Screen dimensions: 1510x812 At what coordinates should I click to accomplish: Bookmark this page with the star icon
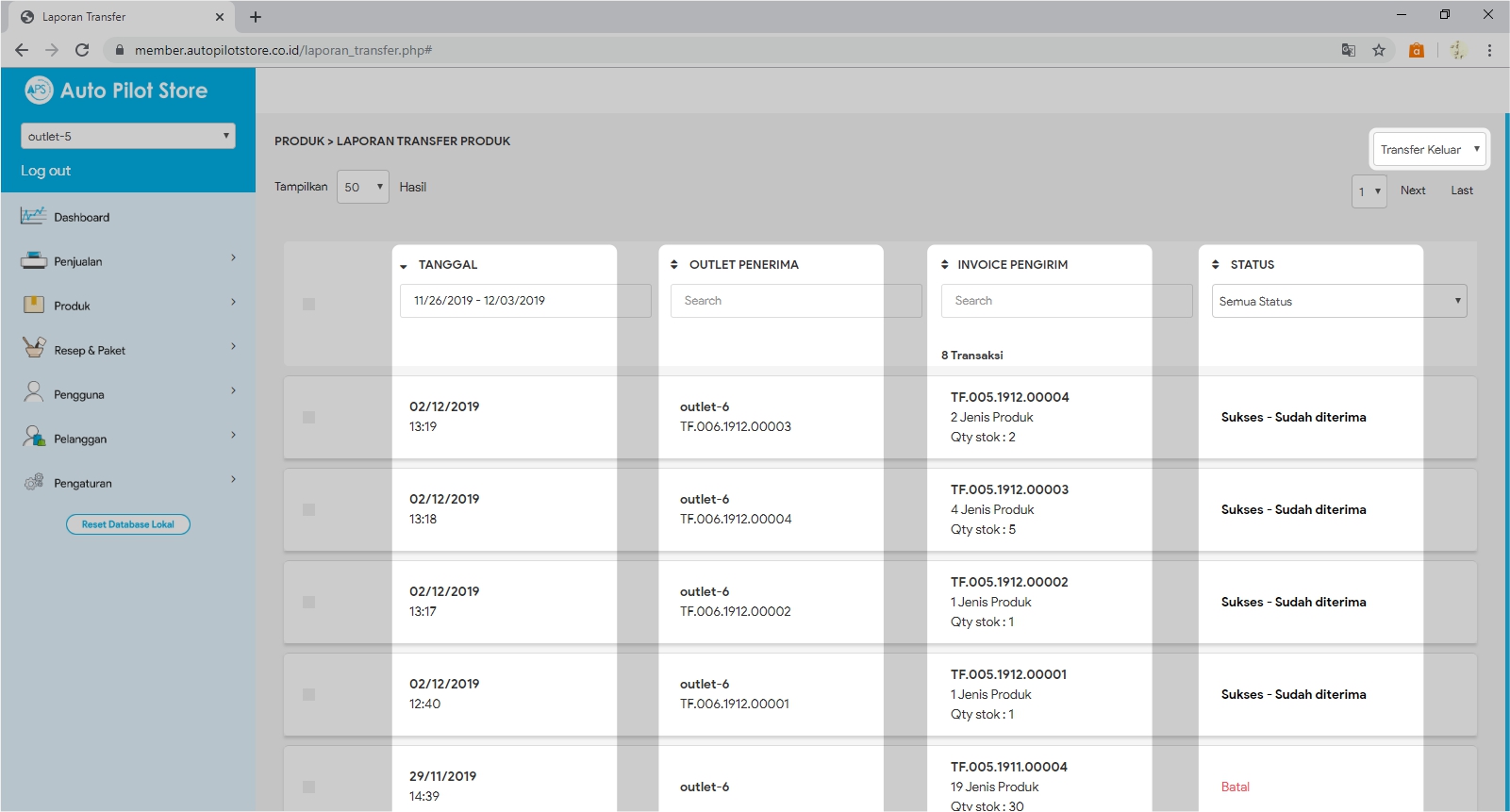pos(1379,50)
